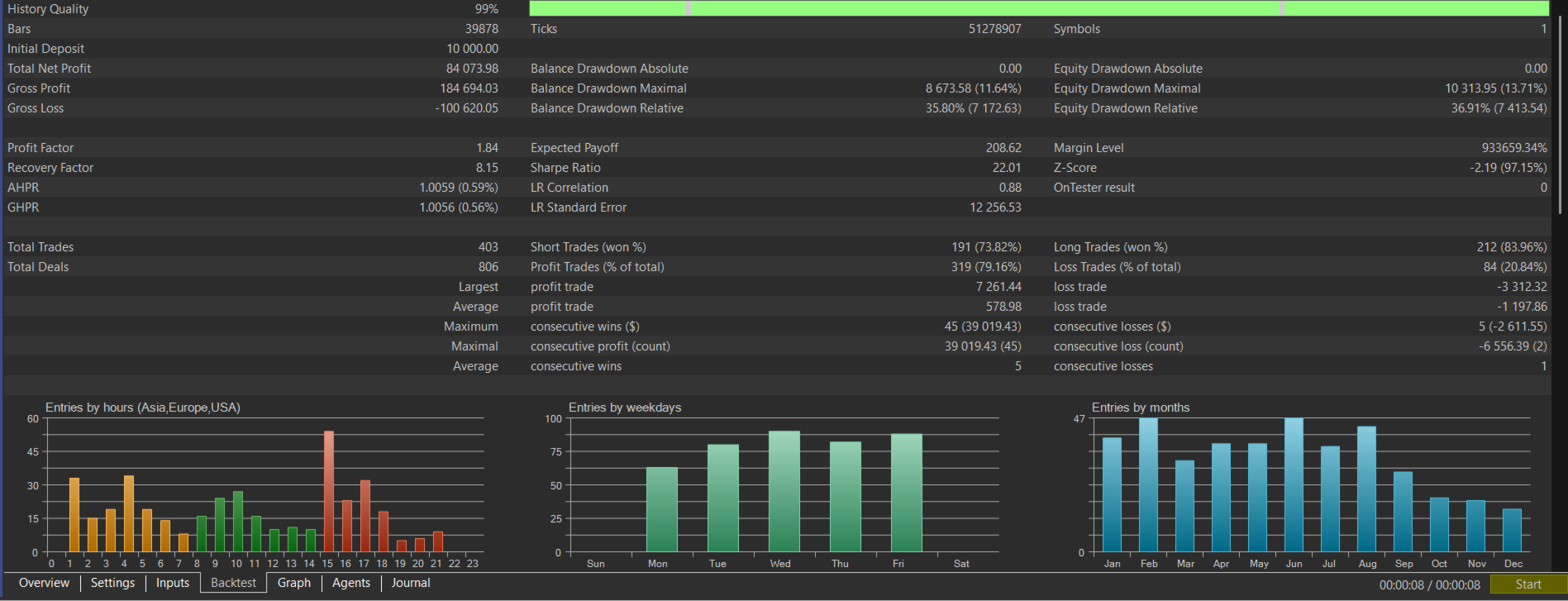Click the Start button
Viewport: 1568px width, 601px height.
pyautogui.click(x=1527, y=584)
